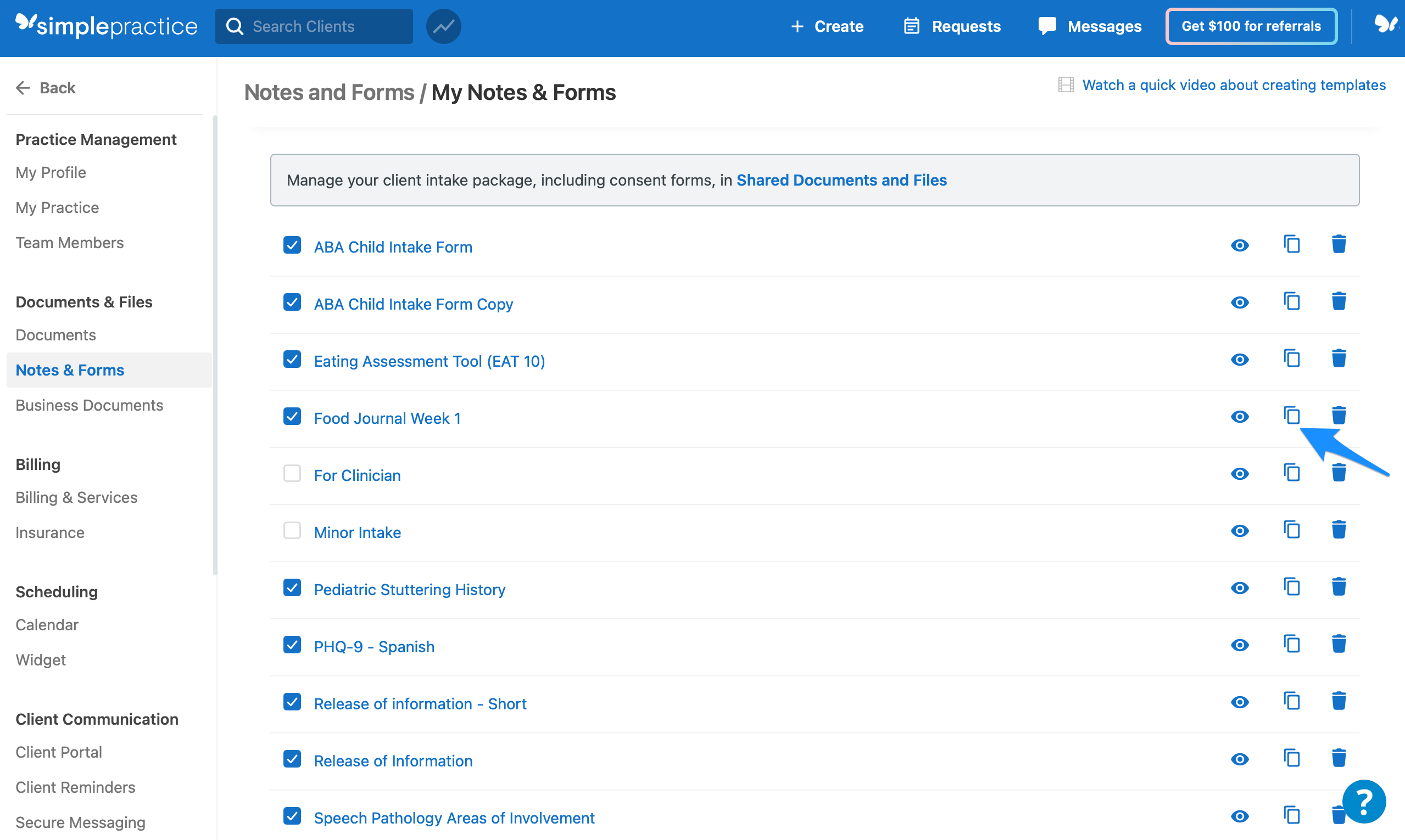1405x840 pixels.
Task: Open the Minor Intake form link
Action: pos(357,533)
